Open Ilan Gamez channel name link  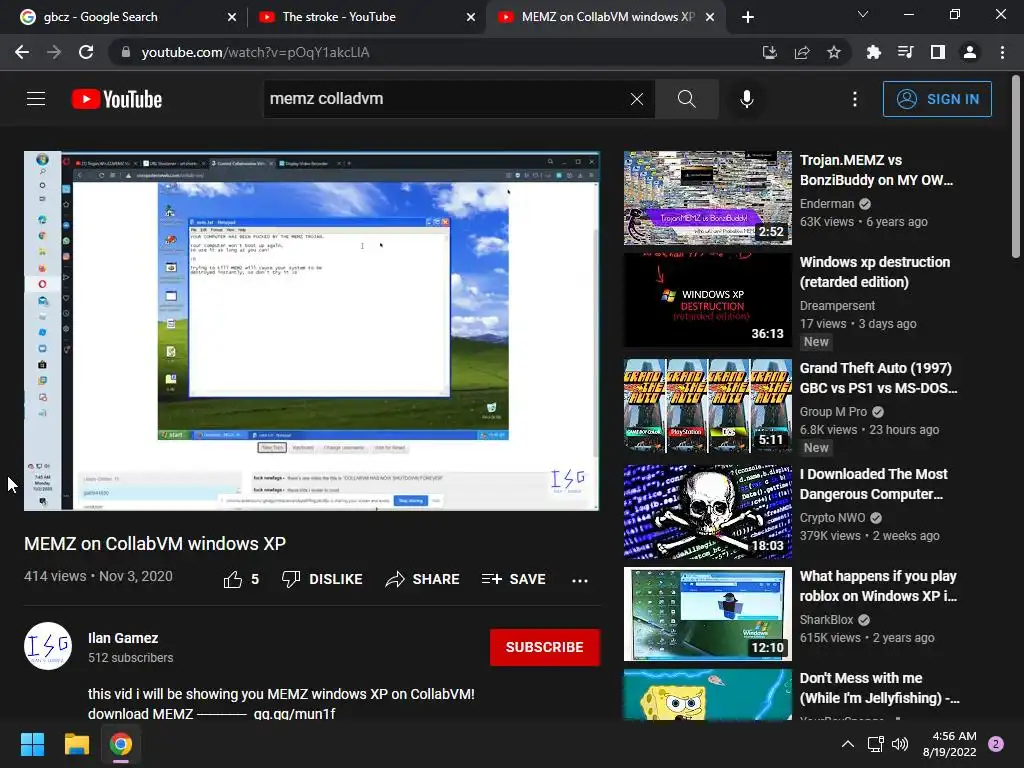pos(123,638)
